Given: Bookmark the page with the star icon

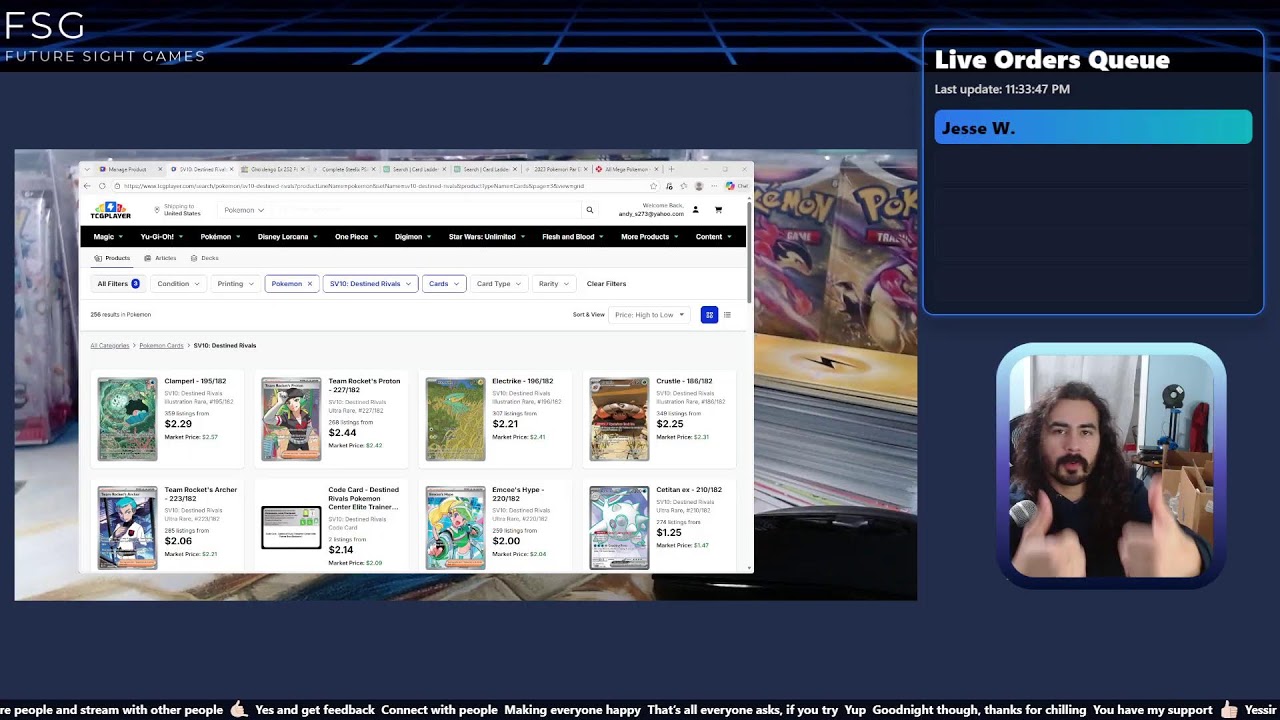Looking at the screenshot, I should tap(654, 186).
